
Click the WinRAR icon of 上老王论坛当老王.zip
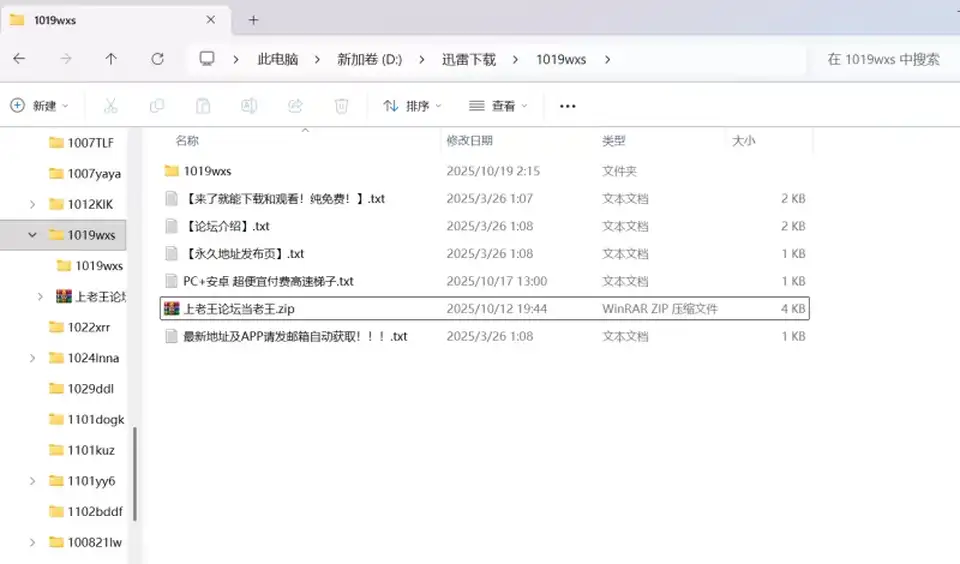point(172,309)
